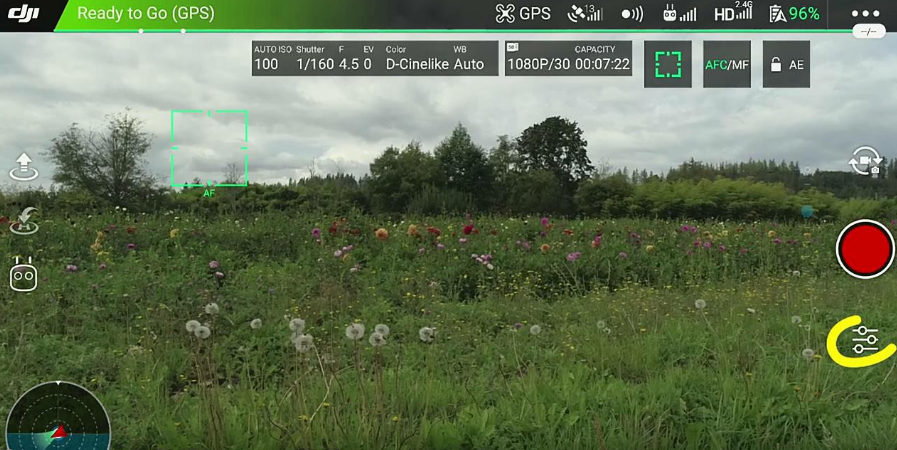The width and height of the screenshot is (897, 450).
Task: Tap the DJI logo home icon
Action: pos(23,13)
